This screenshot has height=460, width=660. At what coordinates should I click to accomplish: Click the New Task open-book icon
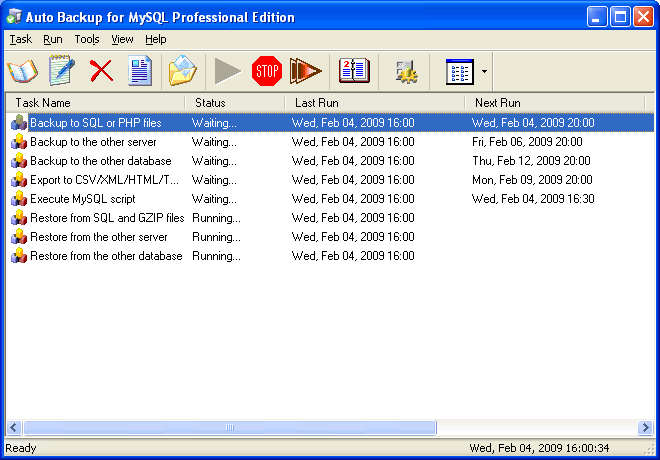(23, 71)
